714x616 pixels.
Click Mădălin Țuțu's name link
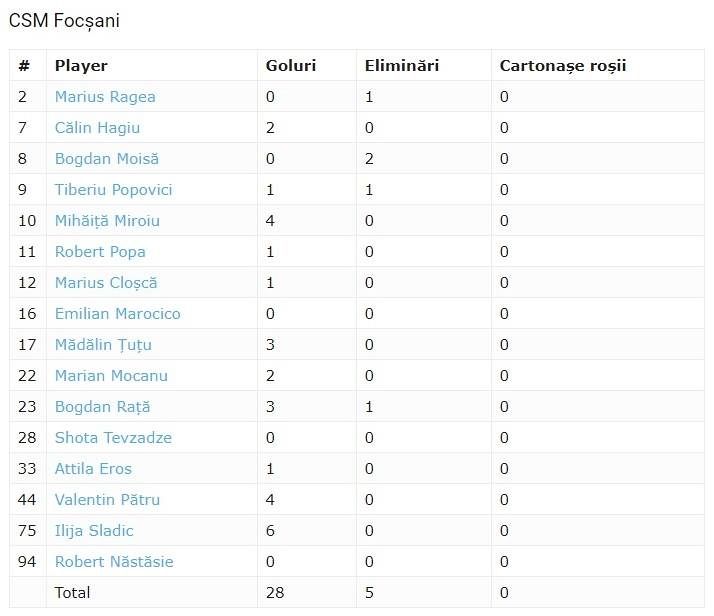pos(103,345)
